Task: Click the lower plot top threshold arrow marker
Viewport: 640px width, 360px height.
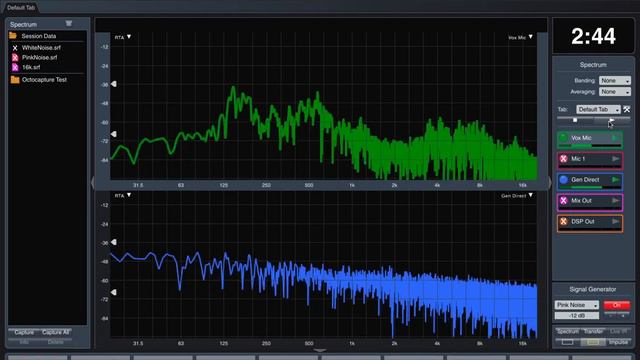Action: [x=114, y=242]
